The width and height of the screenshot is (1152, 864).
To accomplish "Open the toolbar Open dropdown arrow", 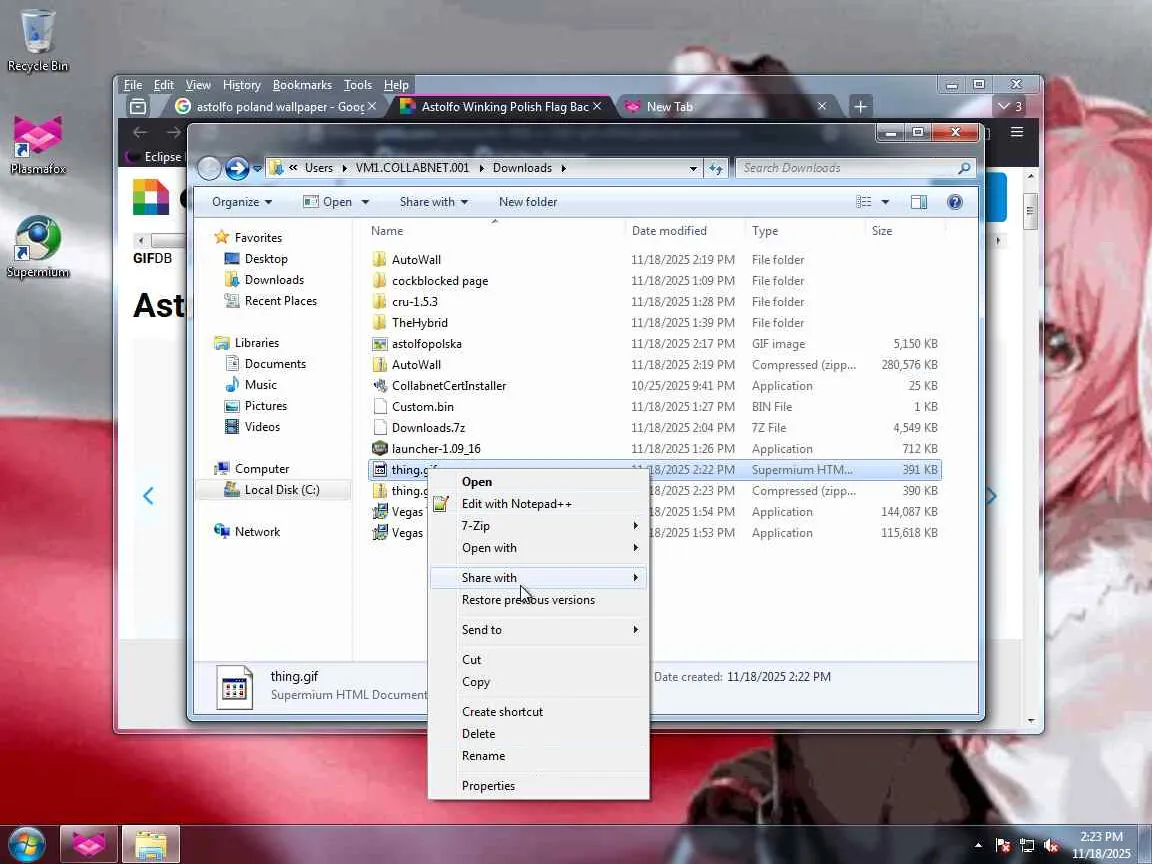I will [365, 202].
